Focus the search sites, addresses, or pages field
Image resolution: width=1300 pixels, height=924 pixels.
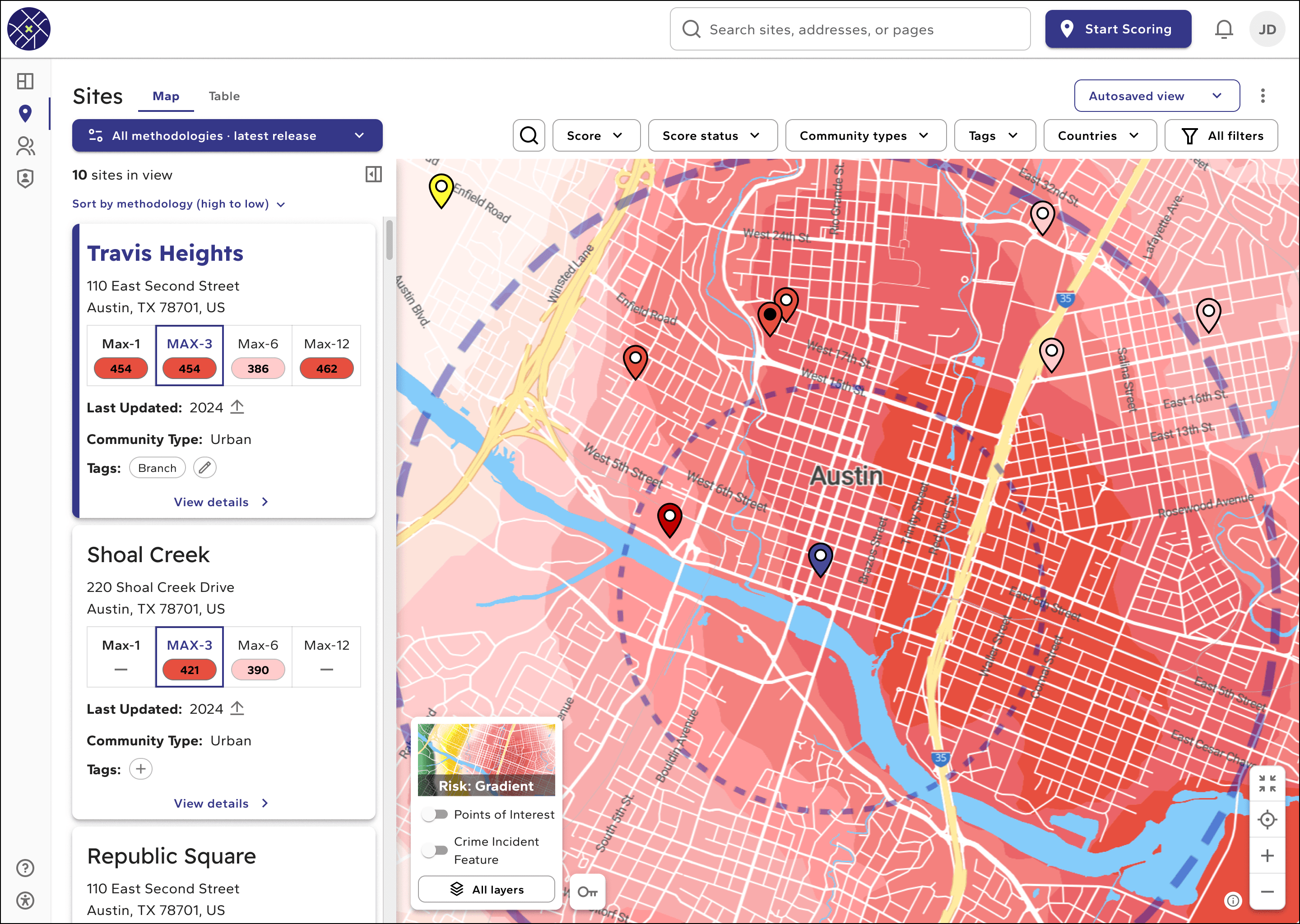point(850,29)
